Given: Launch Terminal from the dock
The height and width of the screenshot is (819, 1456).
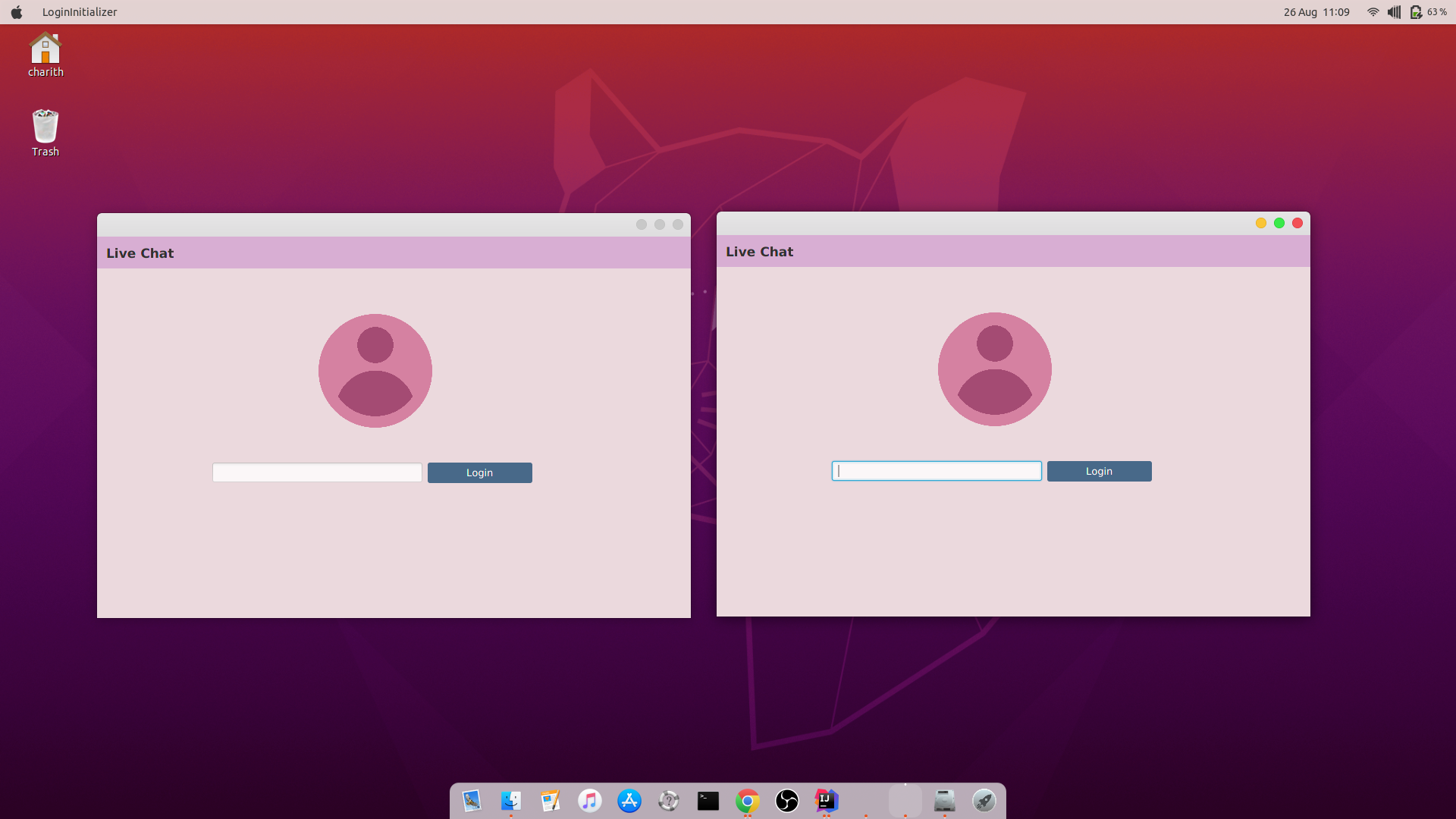Looking at the screenshot, I should point(708,801).
